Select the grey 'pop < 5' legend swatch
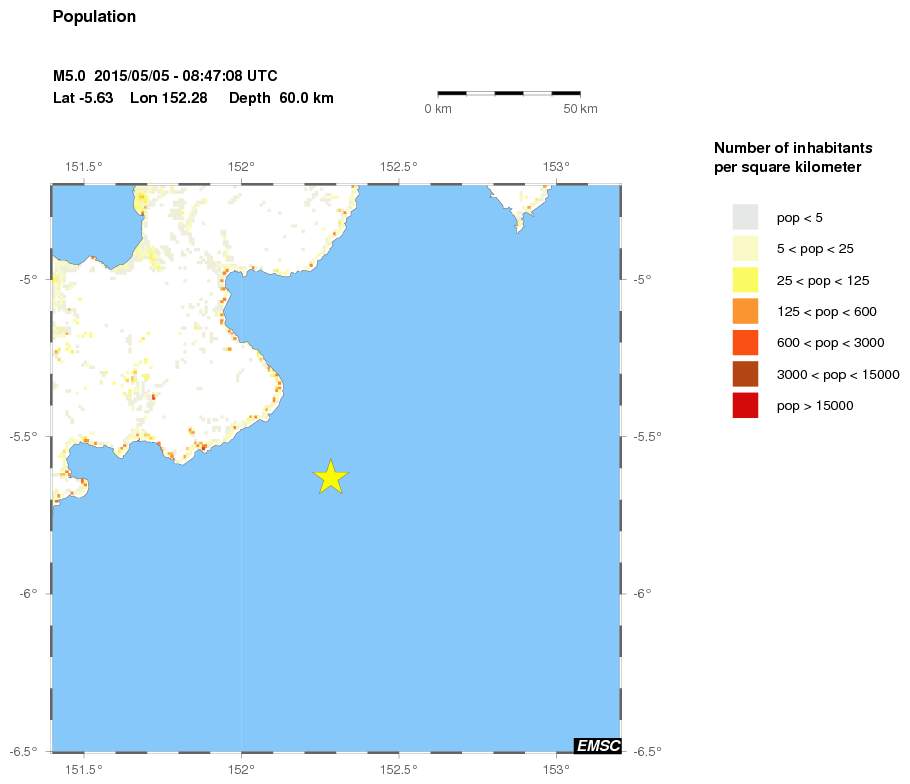Viewport: 910px width, 784px height. (745, 217)
